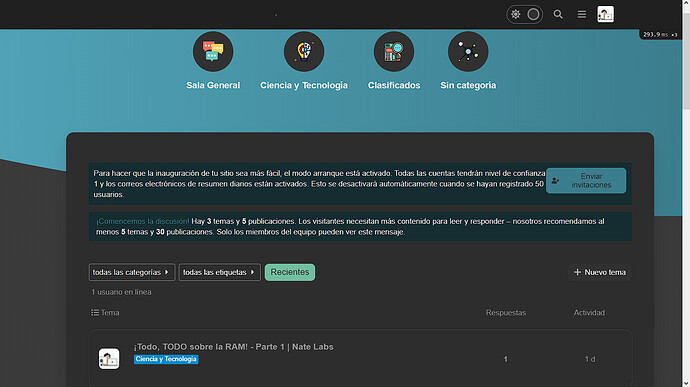Click the Ciencia y Tecnología label link
690x387 pixels.
click(x=304, y=85)
